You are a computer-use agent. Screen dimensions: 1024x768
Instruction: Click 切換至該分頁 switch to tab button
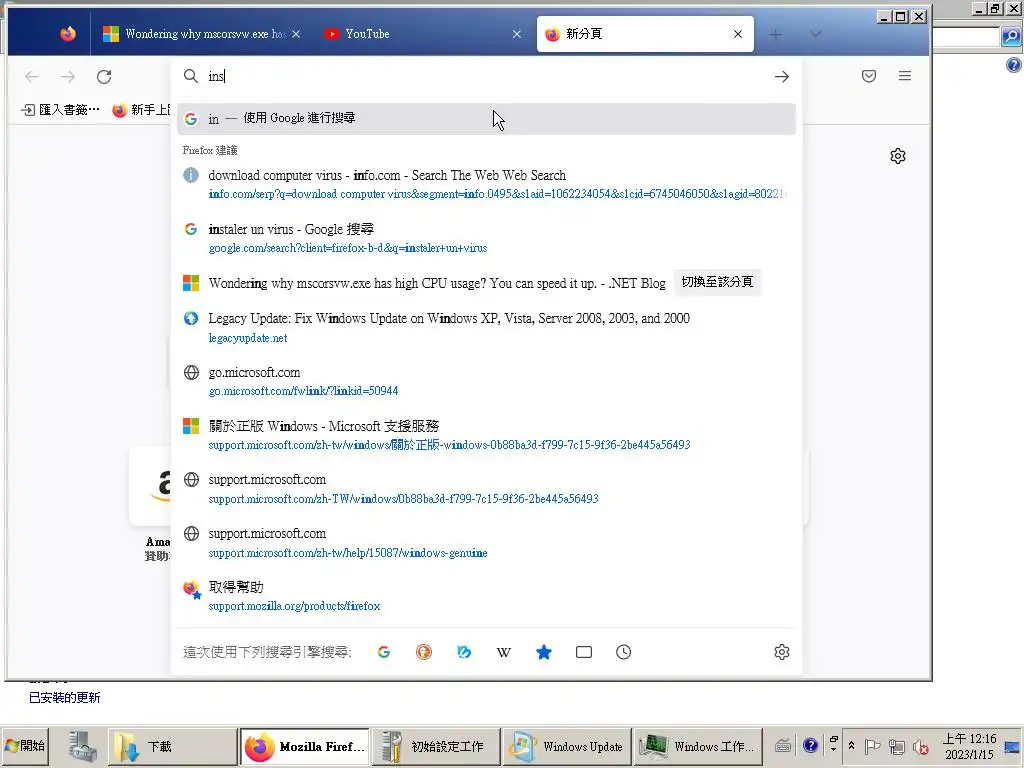[x=717, y=282]
